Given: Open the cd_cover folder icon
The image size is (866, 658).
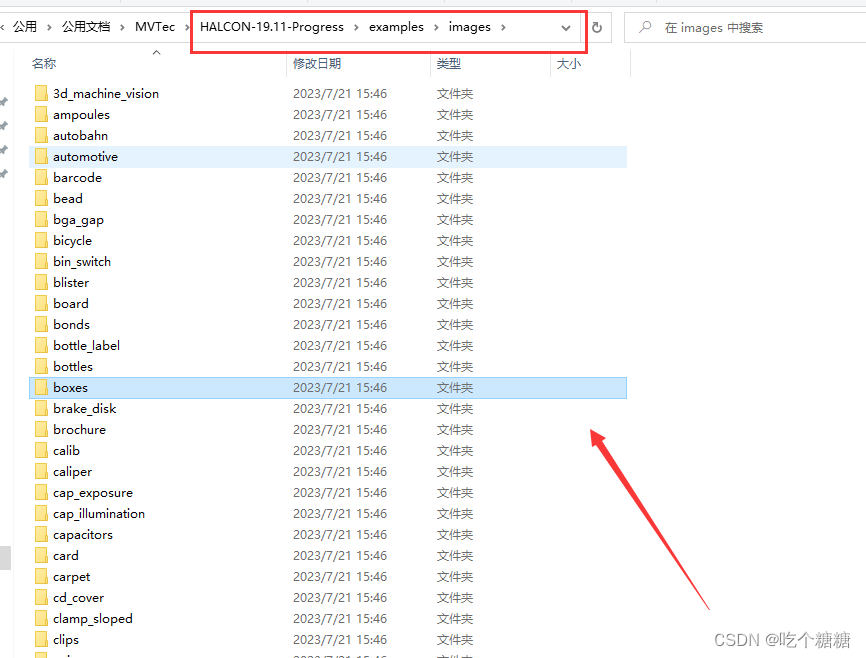Looking at the screenshot, I should click(x=40, y=597).
